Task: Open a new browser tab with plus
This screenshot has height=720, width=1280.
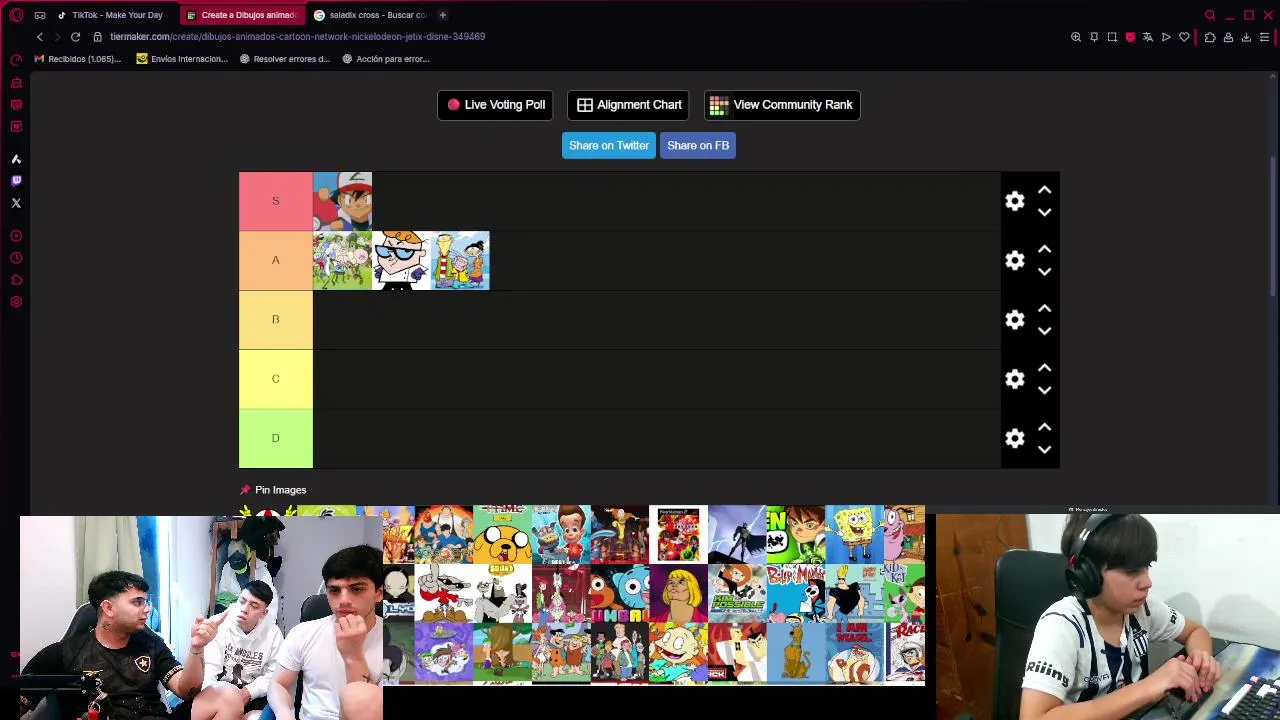Action: coord(443,15)
